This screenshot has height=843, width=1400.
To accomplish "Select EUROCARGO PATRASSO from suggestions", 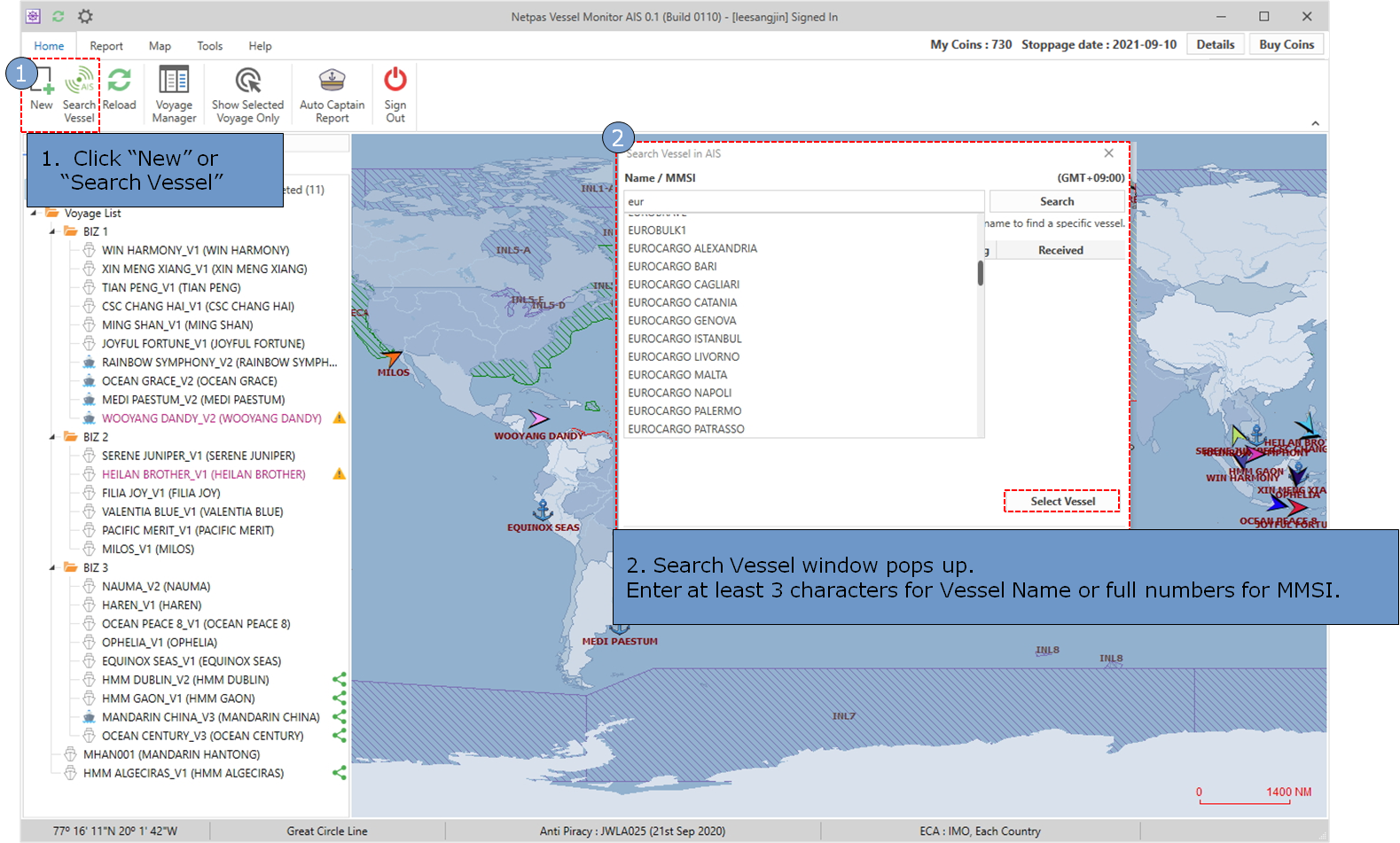I will 686,429.
